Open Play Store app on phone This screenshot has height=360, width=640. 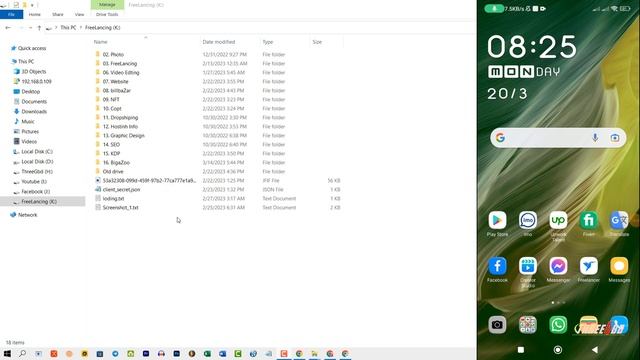tap(497, 220)
